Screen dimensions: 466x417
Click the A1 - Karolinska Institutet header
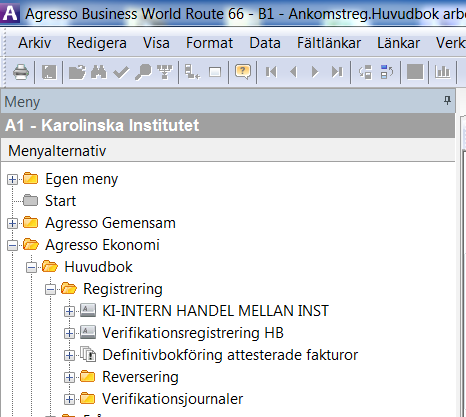228,125
